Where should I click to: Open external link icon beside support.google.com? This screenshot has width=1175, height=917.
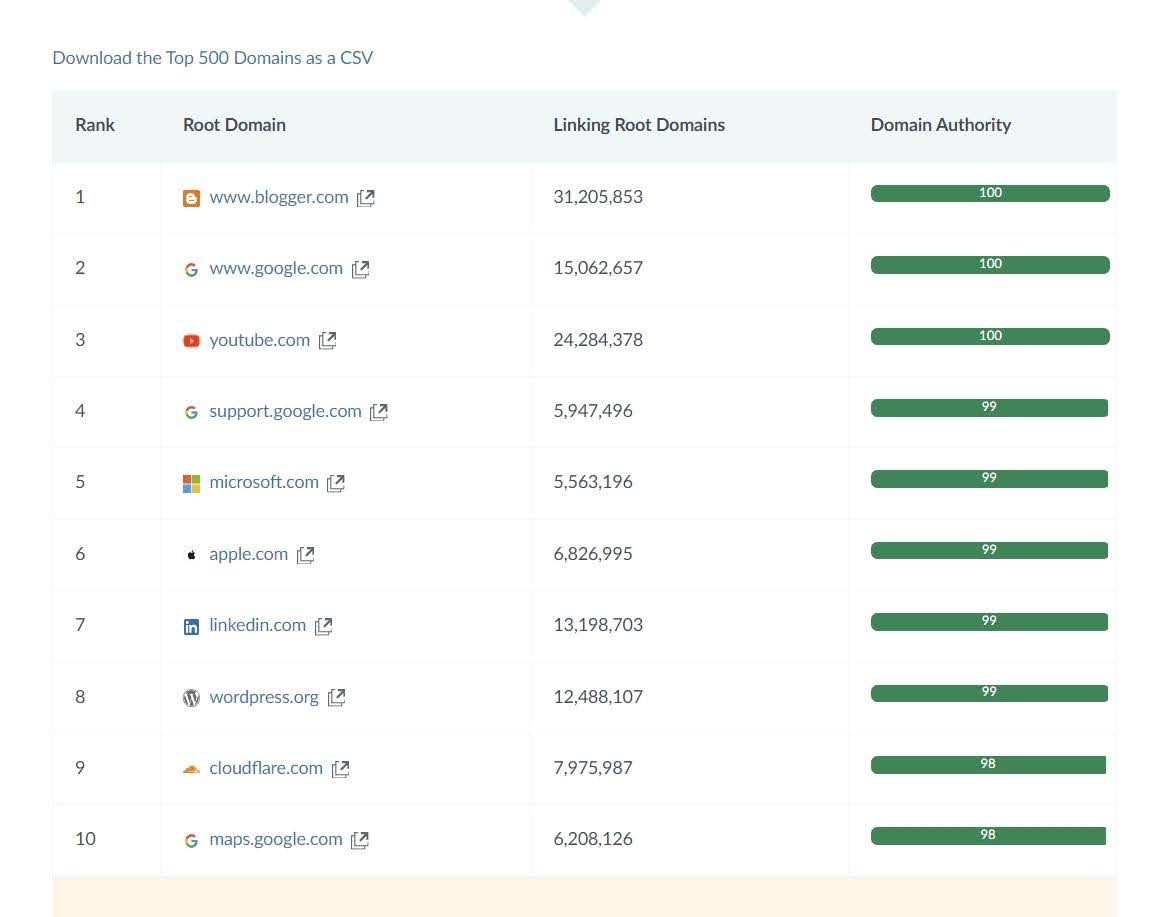(378, 411)
